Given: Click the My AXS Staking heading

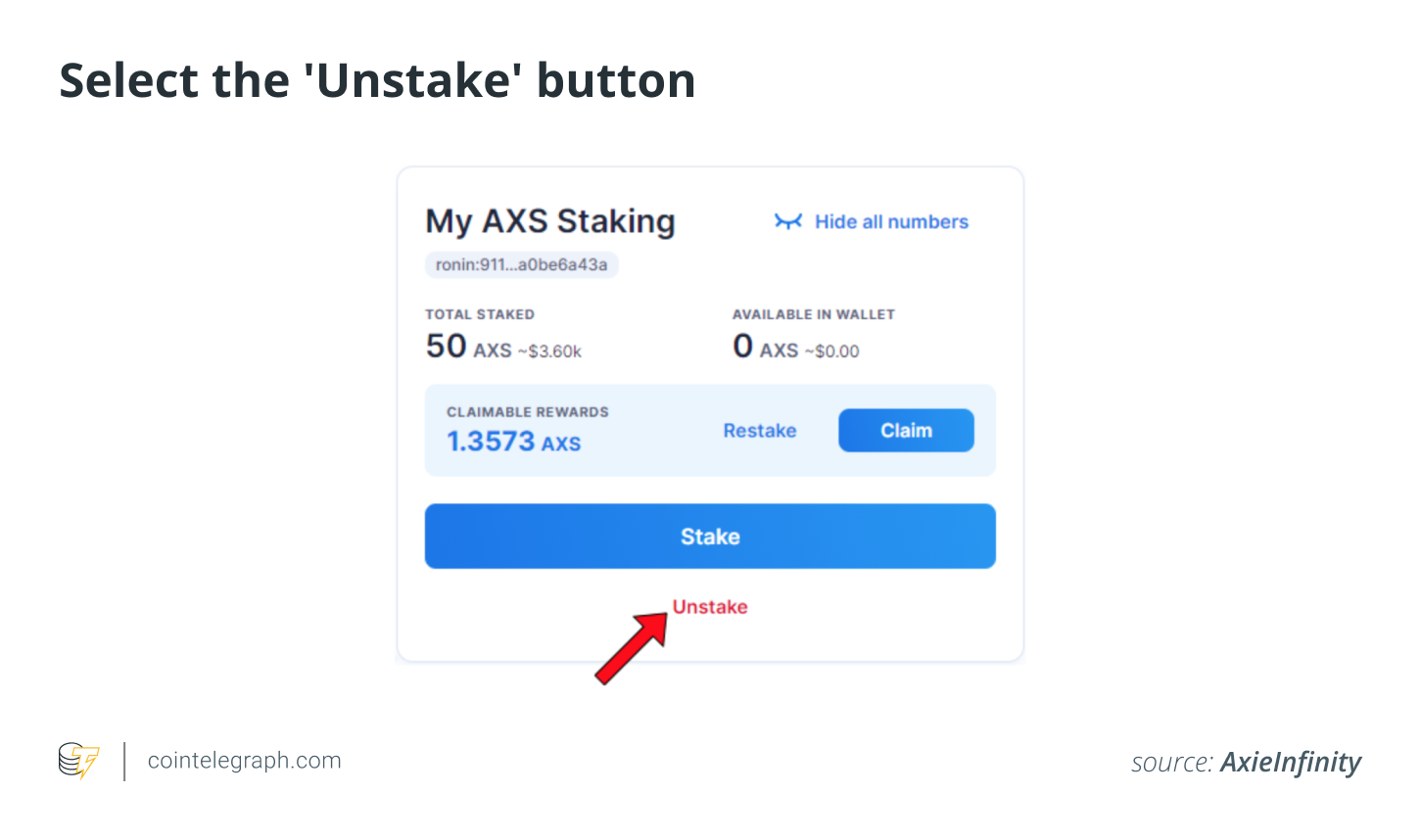Looking at the screenshot, I should click(550, 221).
